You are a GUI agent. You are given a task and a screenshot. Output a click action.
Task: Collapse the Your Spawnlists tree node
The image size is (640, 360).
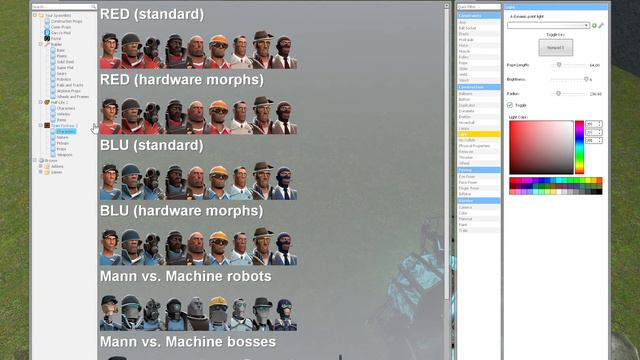[35, 15]
